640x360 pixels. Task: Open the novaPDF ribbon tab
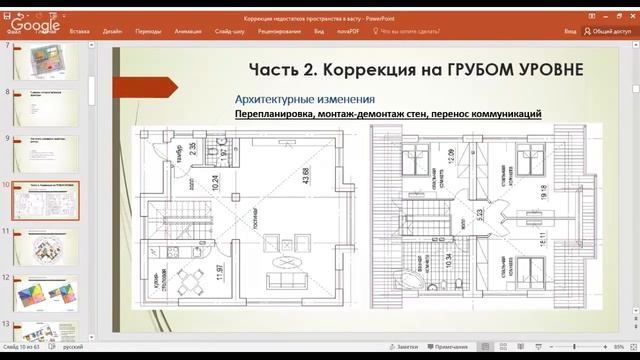[x=348, y=31]
